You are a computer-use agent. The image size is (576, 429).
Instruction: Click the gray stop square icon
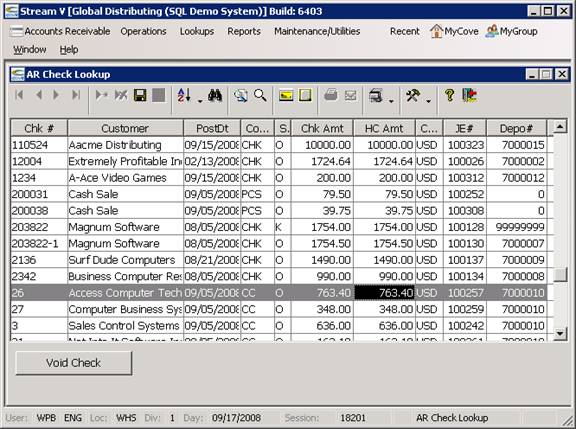tap(159, 95)
